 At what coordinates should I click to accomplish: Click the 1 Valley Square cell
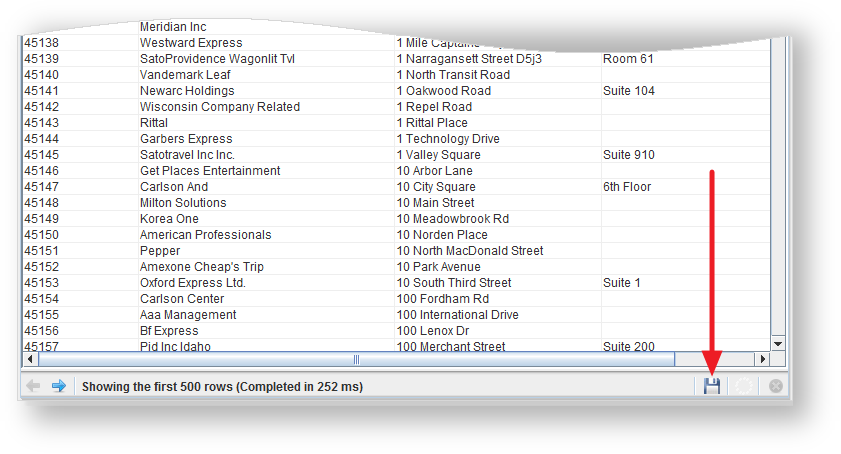pos(498,155)
